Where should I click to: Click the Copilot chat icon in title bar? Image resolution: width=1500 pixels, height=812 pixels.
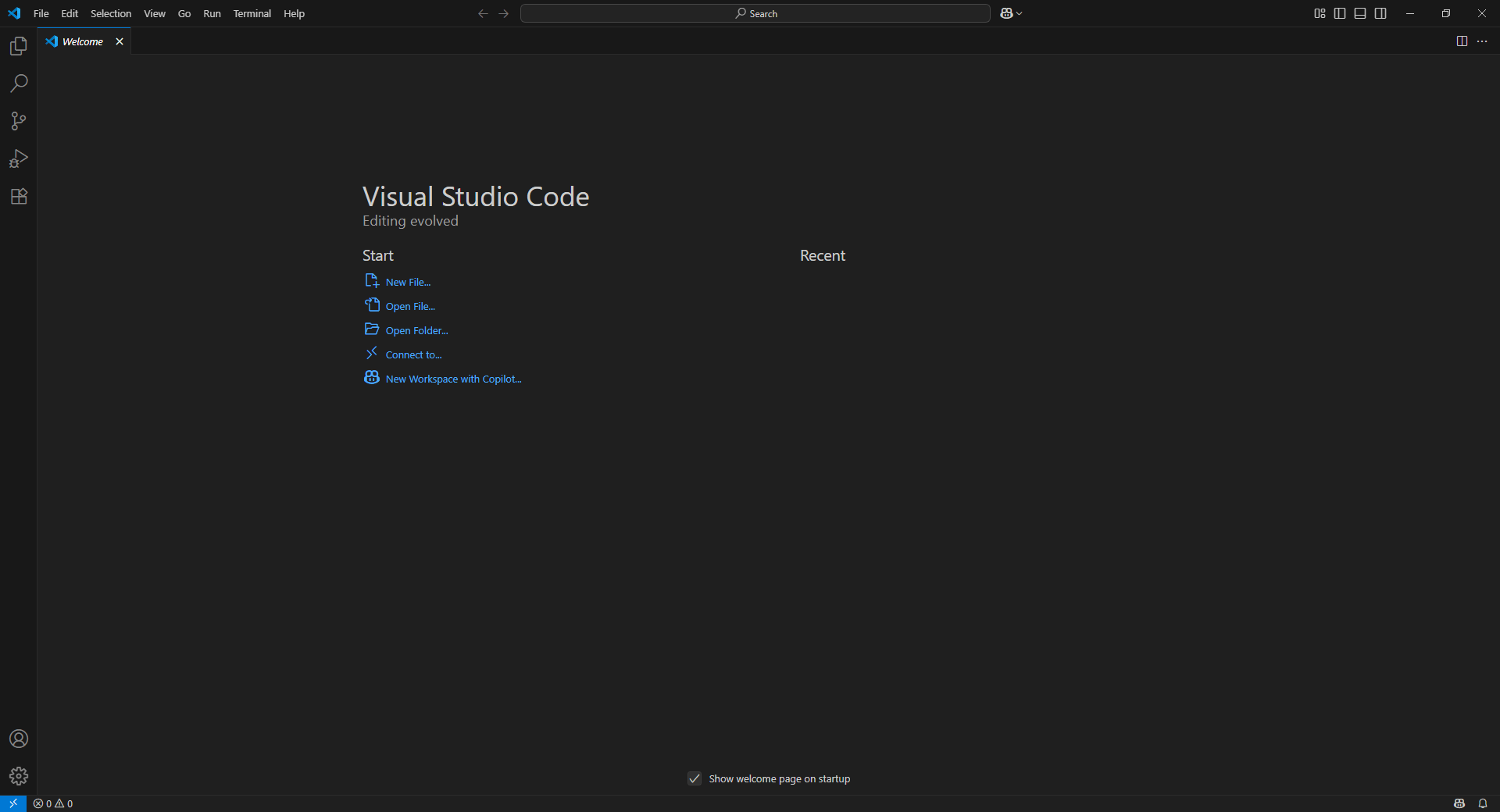point(1006,13)
